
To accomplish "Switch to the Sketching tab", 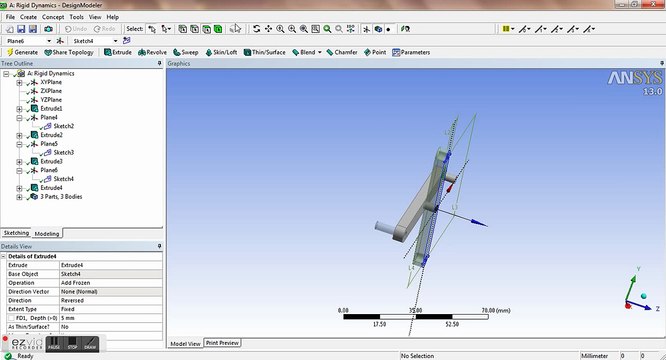I will [x=16, y=233].
